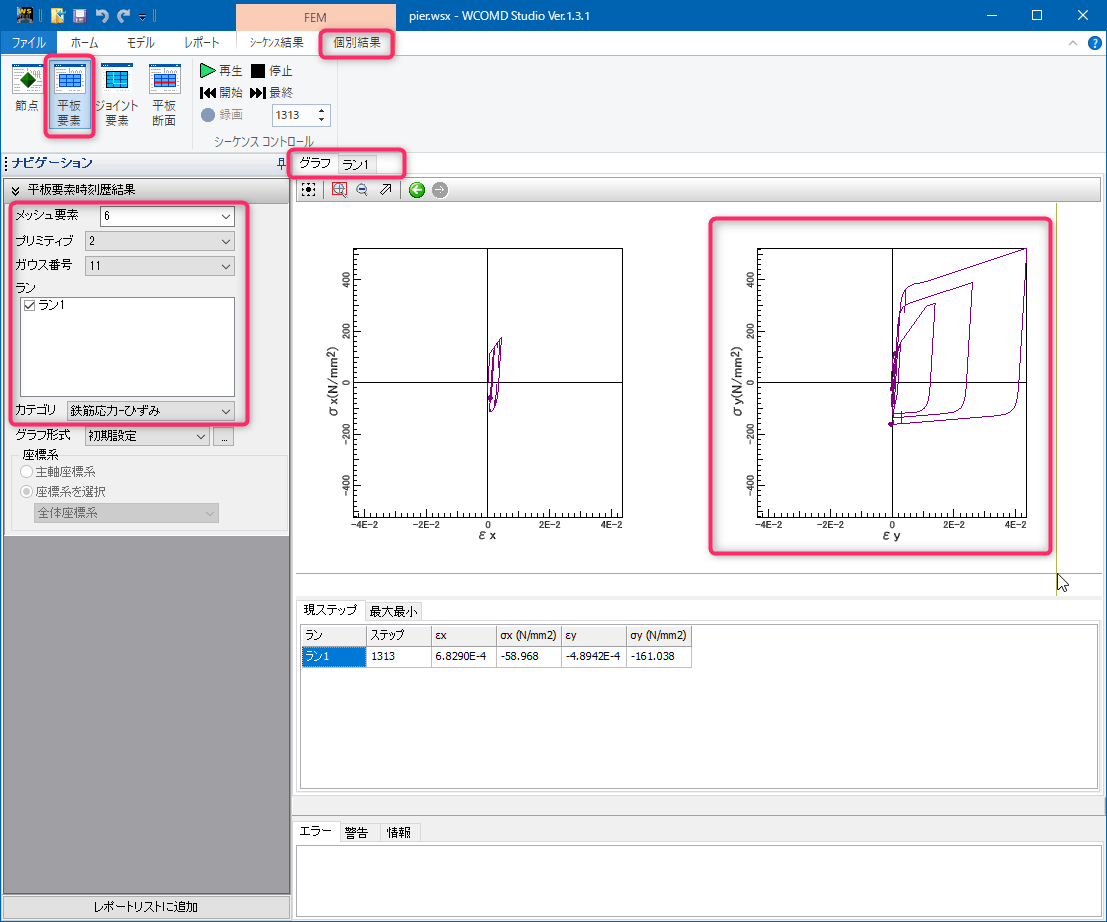Select the 現ステップ tab
The height and width of the screenshot is (922, 1107).
pyautogui.click(x=330, y=610)
